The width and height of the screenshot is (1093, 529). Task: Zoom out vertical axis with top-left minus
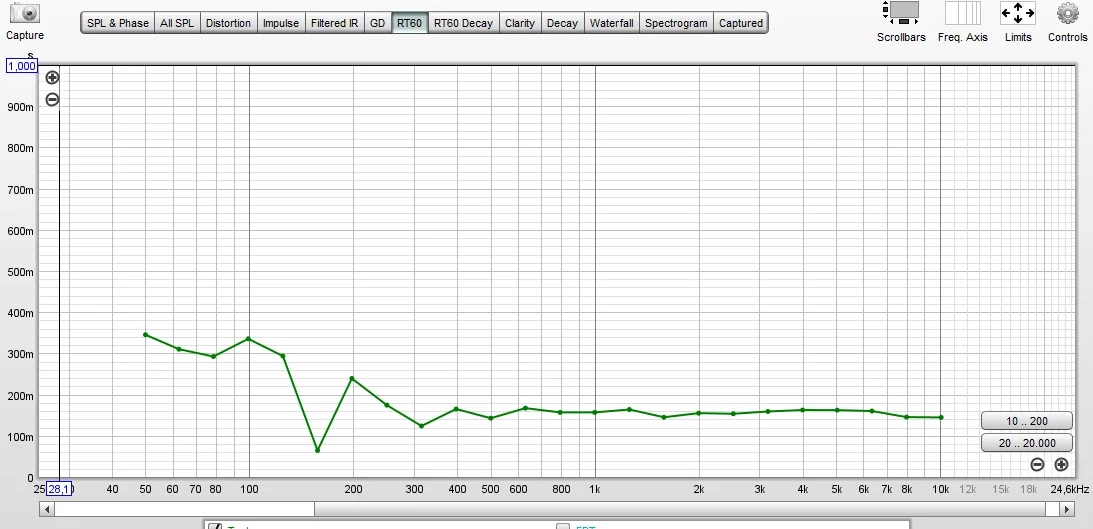(x=52, y=100)
